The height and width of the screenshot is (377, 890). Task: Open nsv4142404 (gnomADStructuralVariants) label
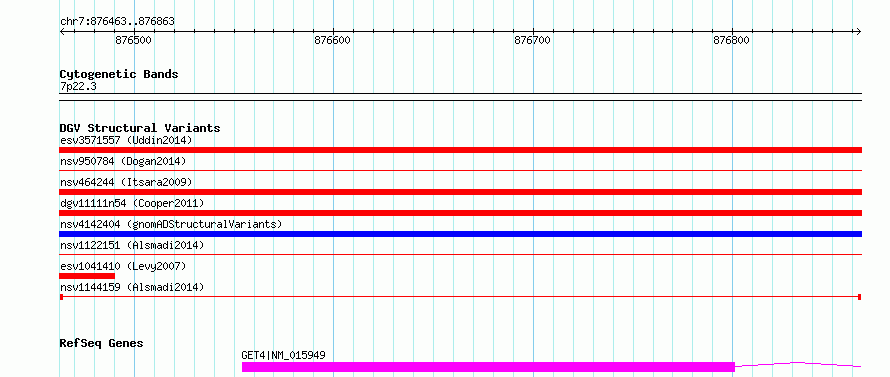coord(171,224)
